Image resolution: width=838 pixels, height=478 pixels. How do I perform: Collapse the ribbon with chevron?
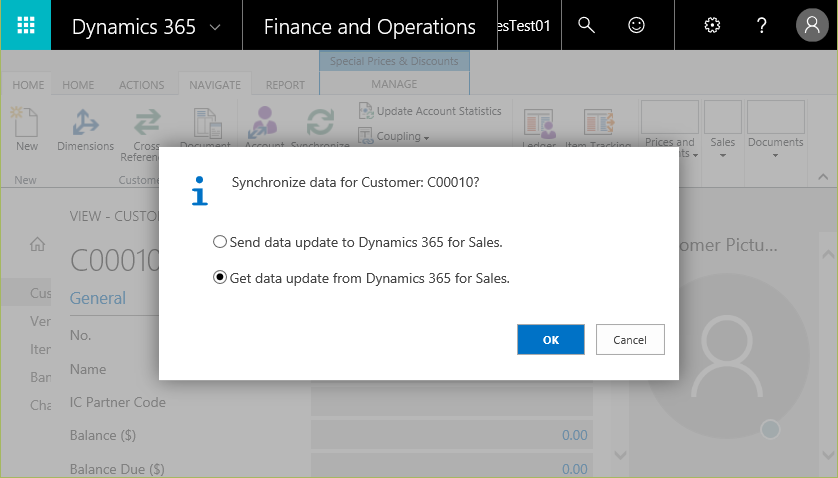(823, 177)
